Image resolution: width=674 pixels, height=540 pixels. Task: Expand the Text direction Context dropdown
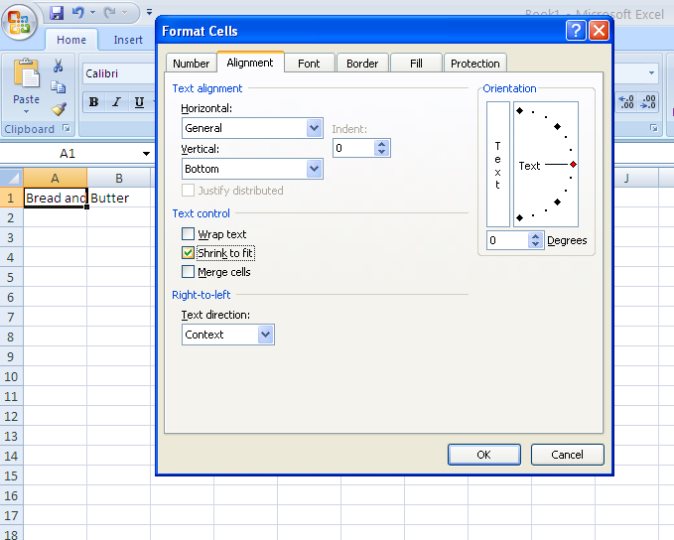[266, 334]
